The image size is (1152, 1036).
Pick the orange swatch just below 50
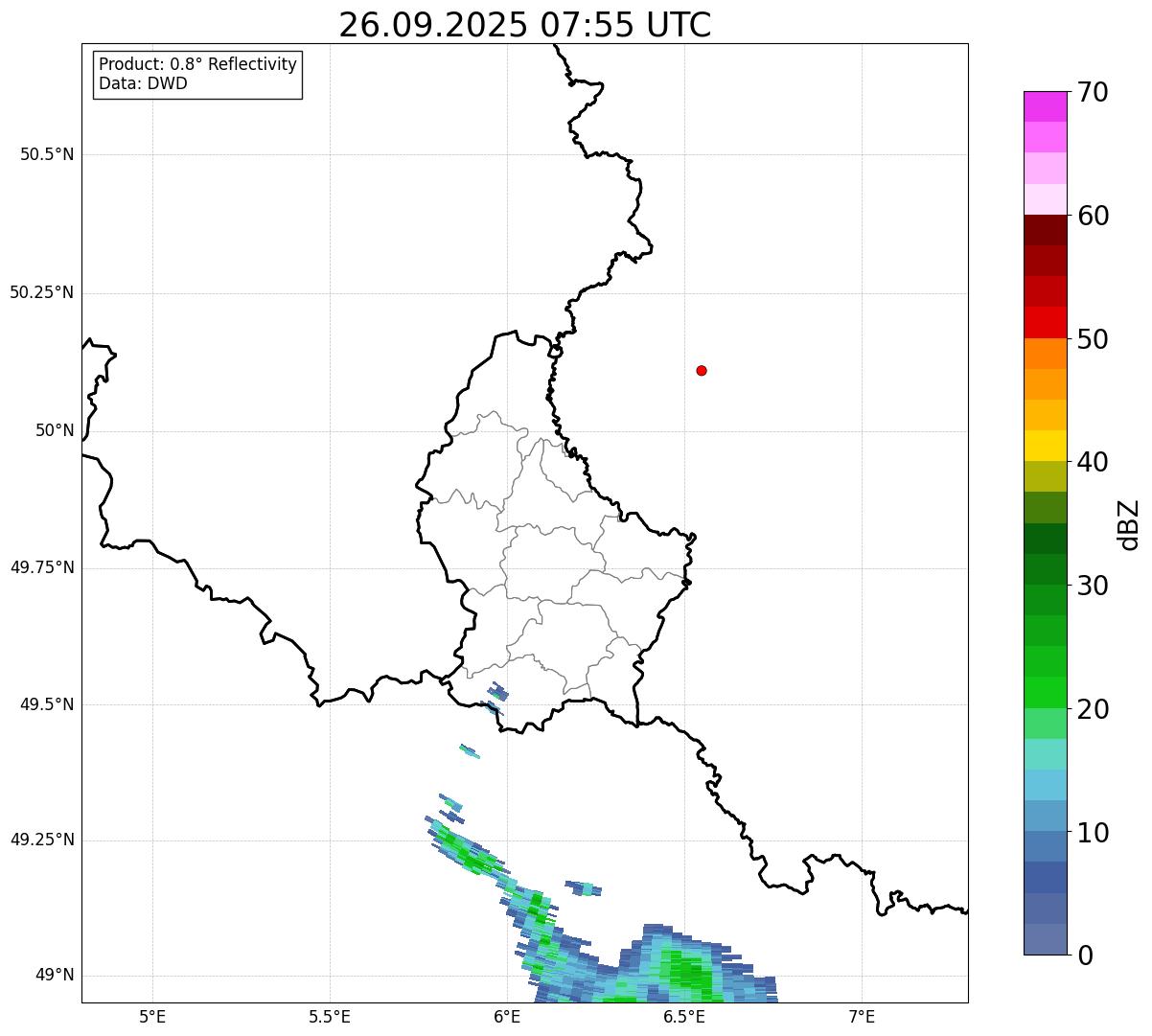coord(1045,354)
